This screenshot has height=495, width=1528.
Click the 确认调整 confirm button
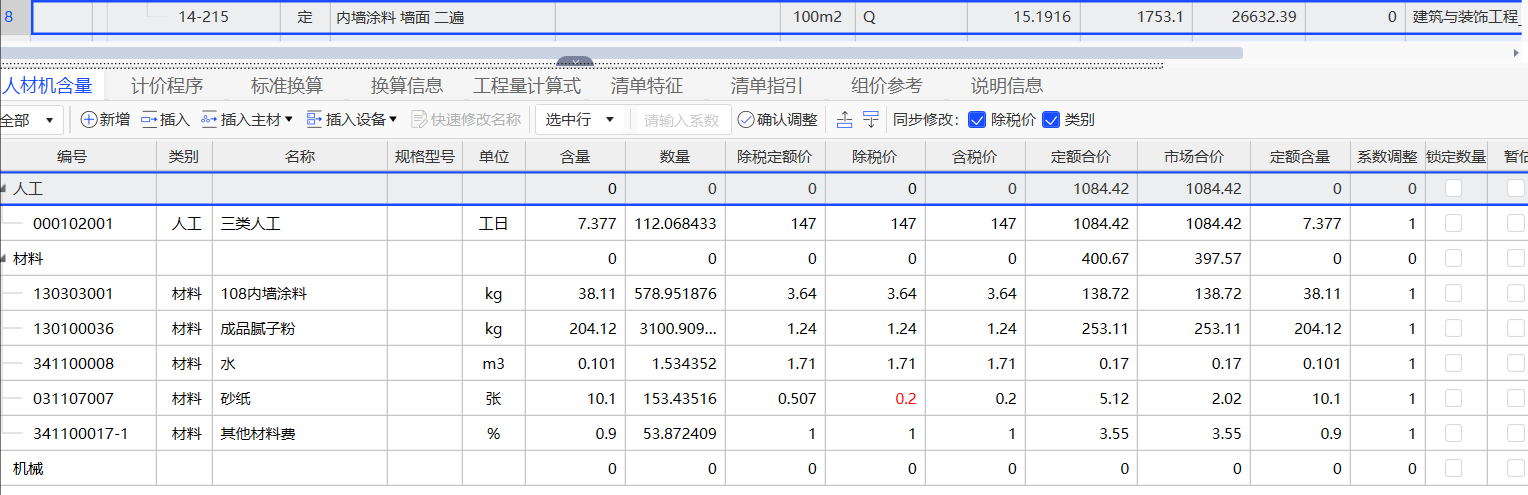pos(777,120)
